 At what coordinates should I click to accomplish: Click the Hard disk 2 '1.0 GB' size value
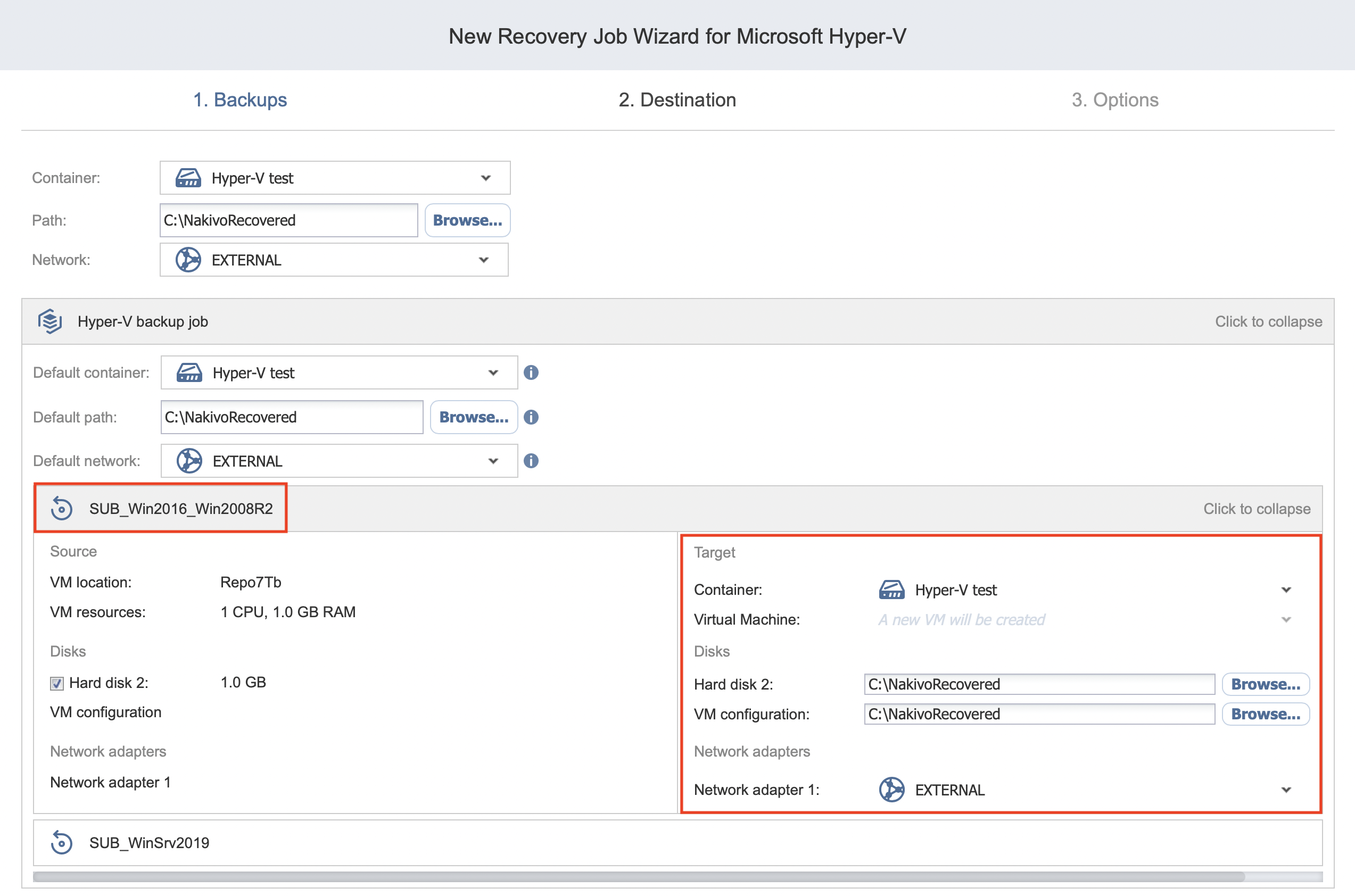pos(243,682)
